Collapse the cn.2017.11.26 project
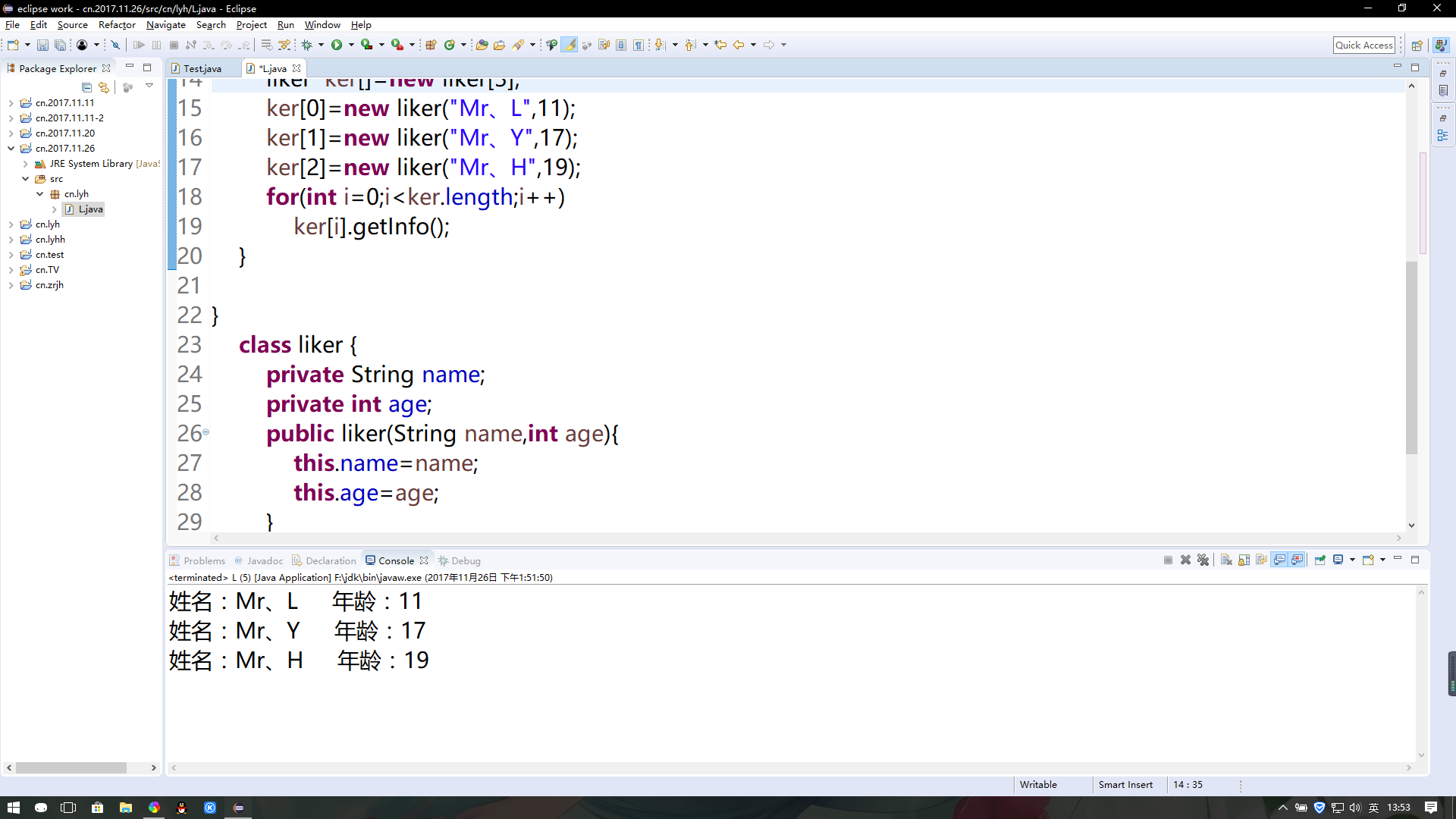This screenshot has width=1456, height=819. click(x=11, y=149)
